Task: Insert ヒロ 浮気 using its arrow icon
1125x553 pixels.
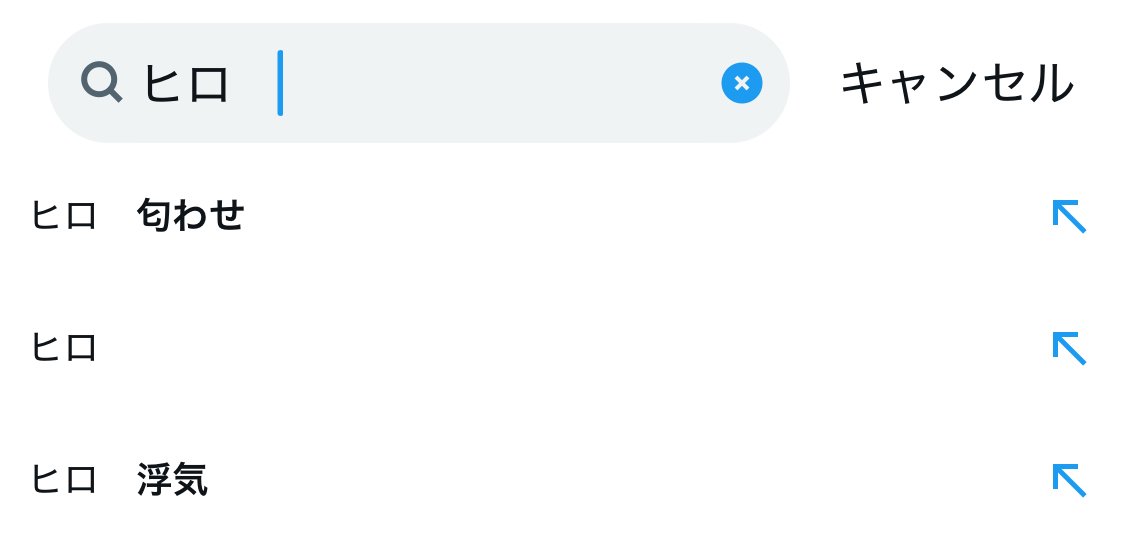Action: 1068,480
